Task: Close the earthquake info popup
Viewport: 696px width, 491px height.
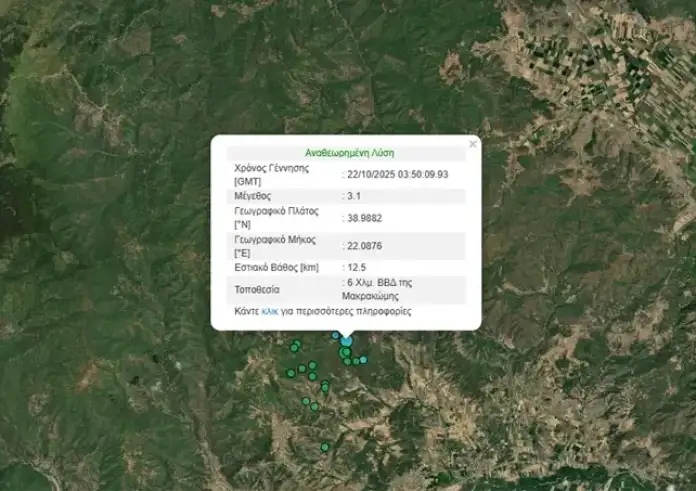Action: [x=473, y=144]
